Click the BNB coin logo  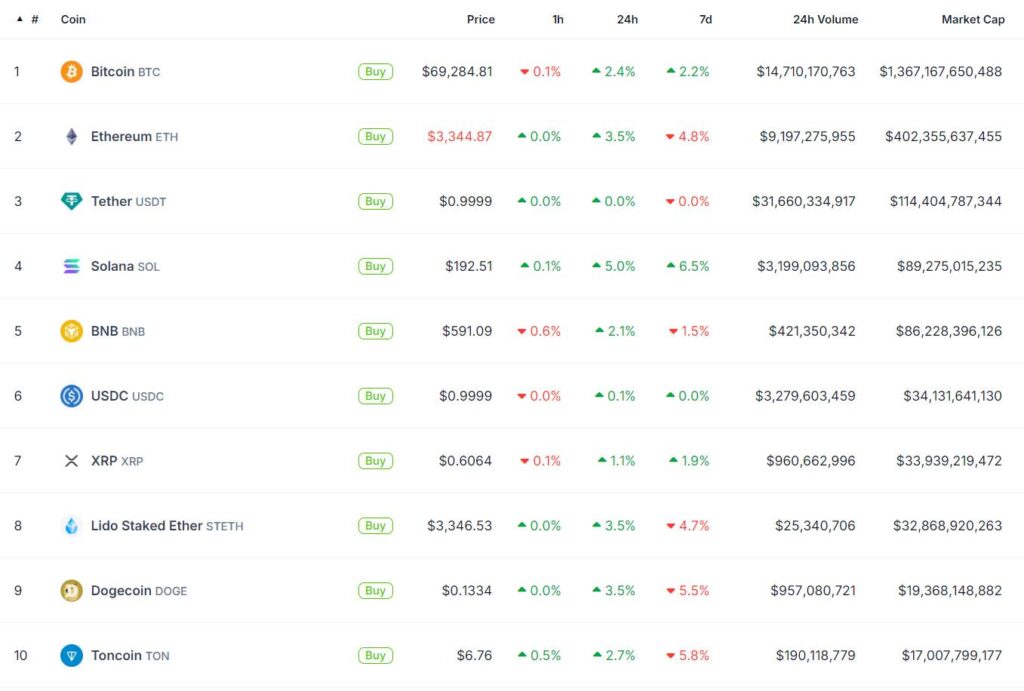[71, 331]
